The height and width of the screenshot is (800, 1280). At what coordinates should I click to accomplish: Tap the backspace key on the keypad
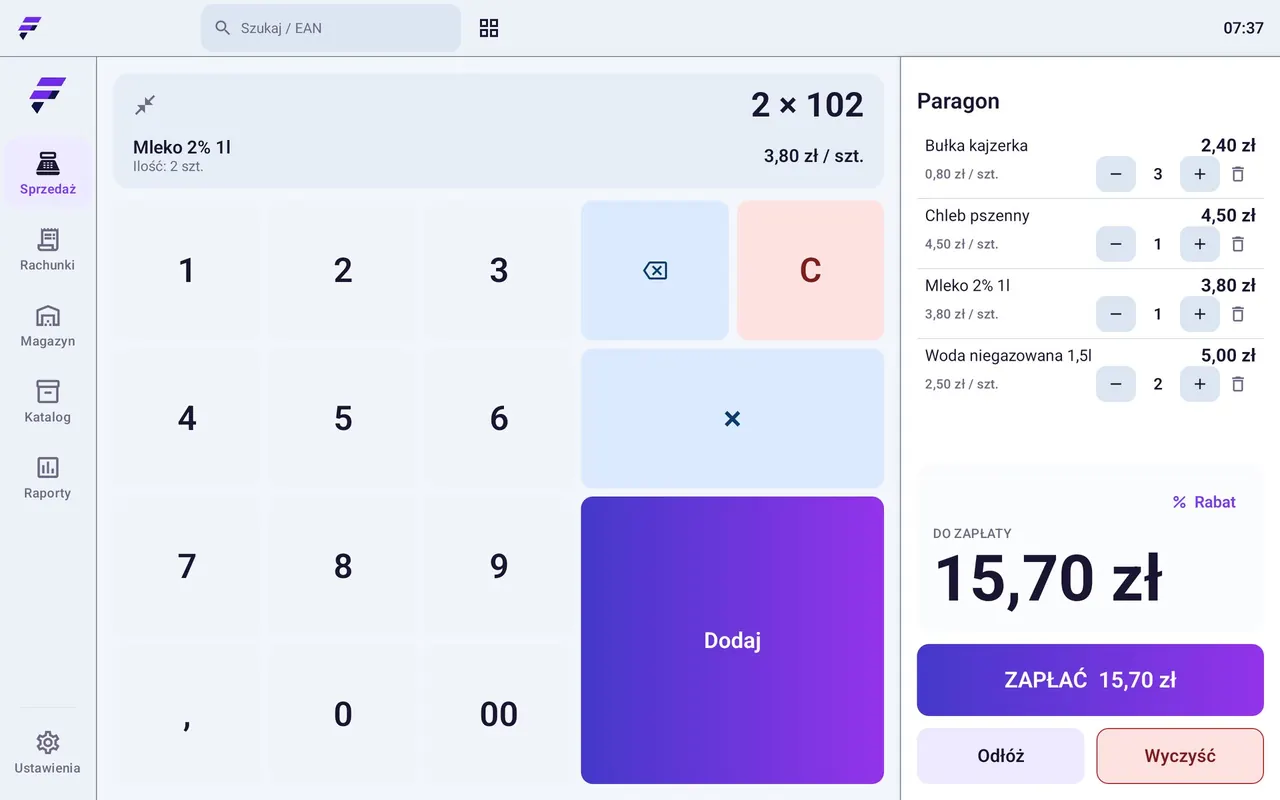[x=655, y=270]
